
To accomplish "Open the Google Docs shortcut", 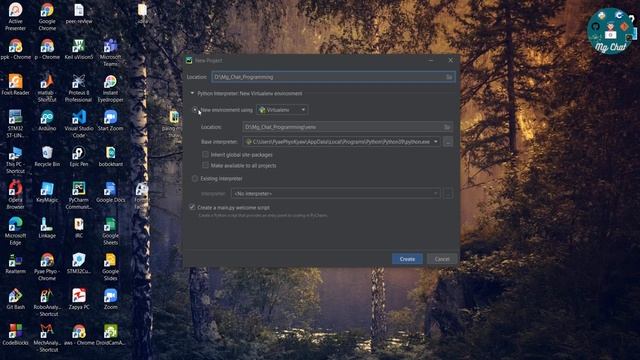I will click(110, 192).
